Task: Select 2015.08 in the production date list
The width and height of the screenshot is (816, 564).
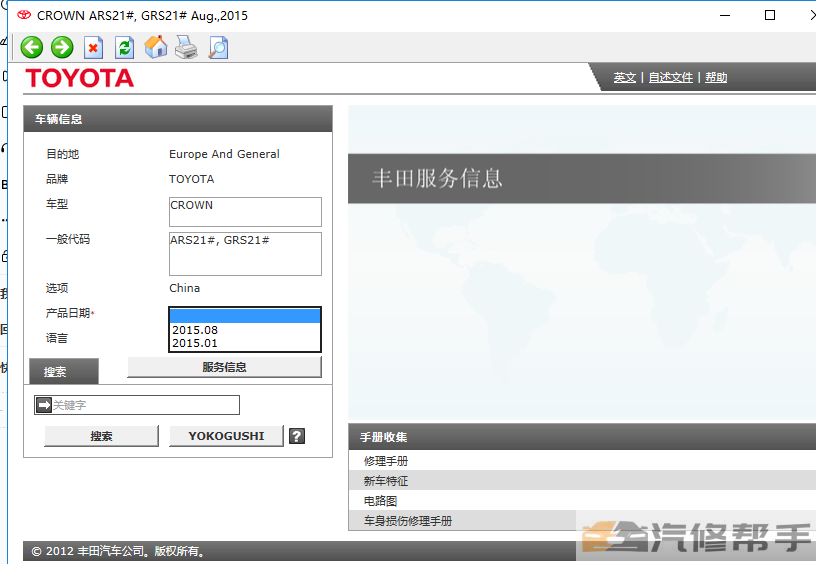Action: 245,330
